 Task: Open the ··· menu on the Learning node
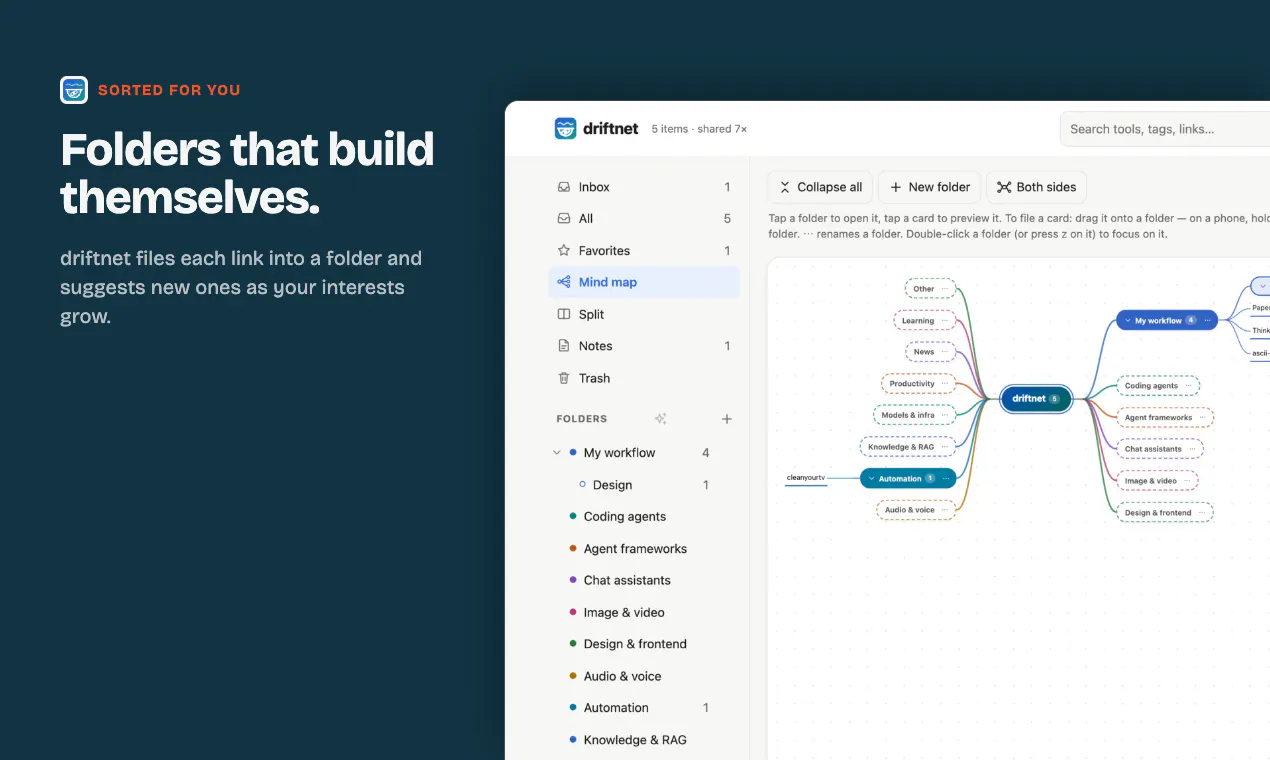[x=945, y=321]
